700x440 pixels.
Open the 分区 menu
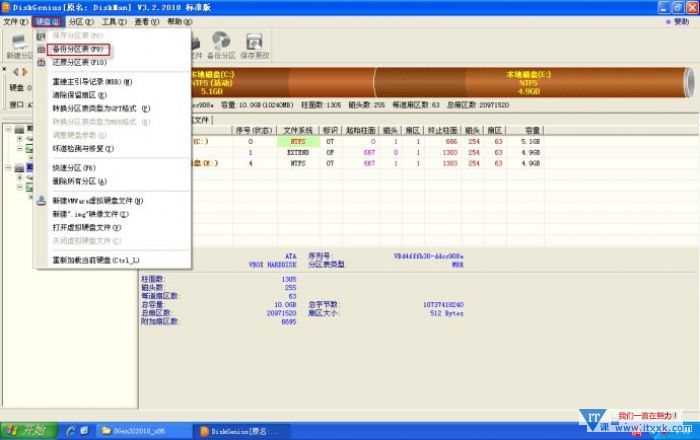coord(81,21)
